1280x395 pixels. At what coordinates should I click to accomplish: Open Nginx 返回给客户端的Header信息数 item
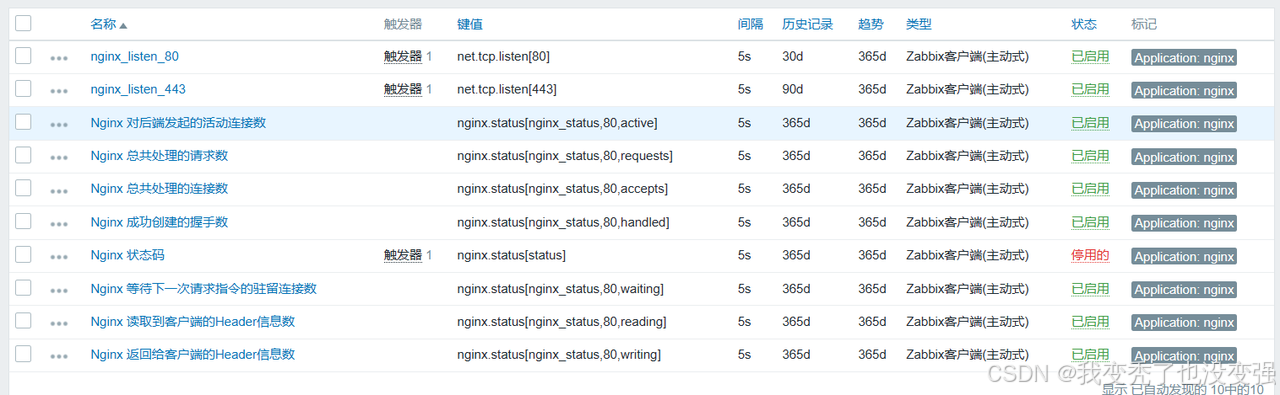pyautogui.click(x=192, y=355)
